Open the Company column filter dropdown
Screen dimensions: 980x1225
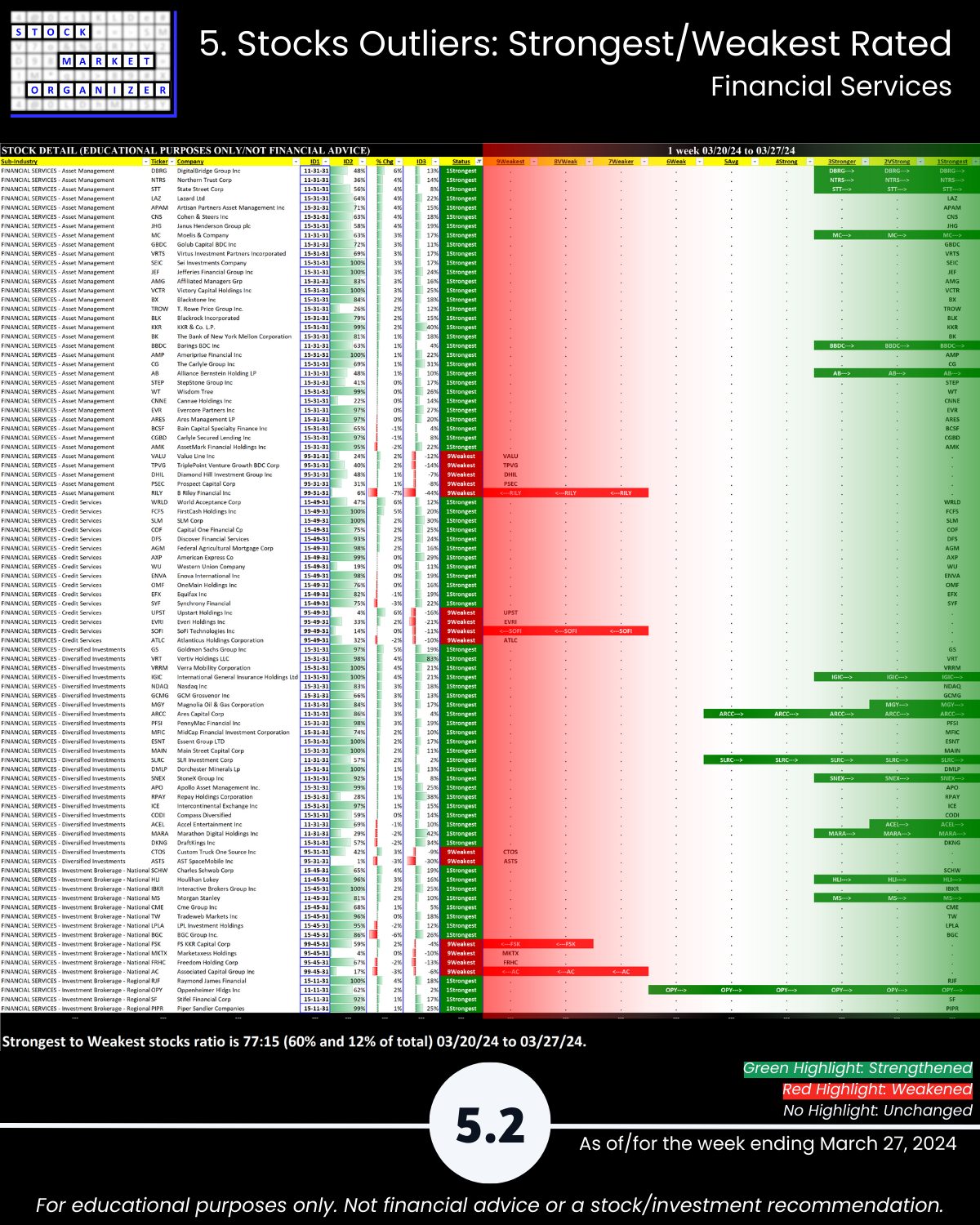click(296, 162)
